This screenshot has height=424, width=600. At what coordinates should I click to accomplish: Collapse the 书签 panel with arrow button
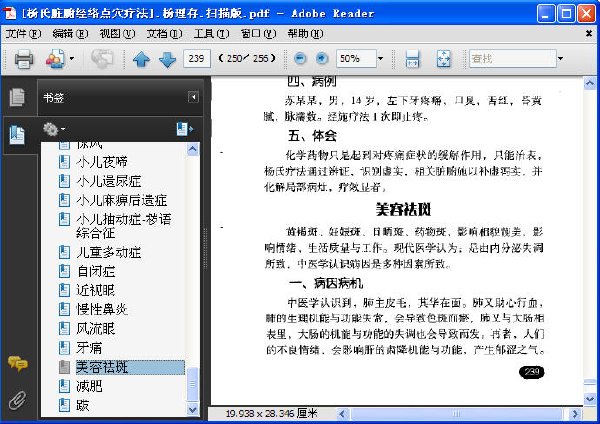click(193, 97)
